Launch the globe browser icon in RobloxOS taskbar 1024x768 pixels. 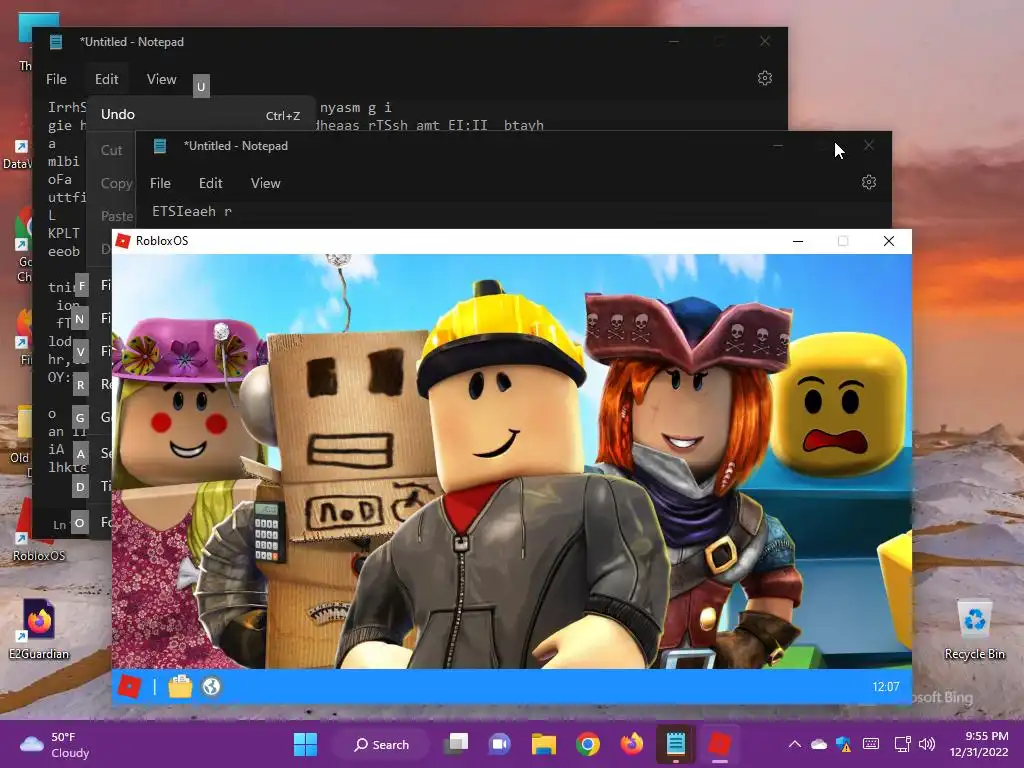(x=212, y=686)
